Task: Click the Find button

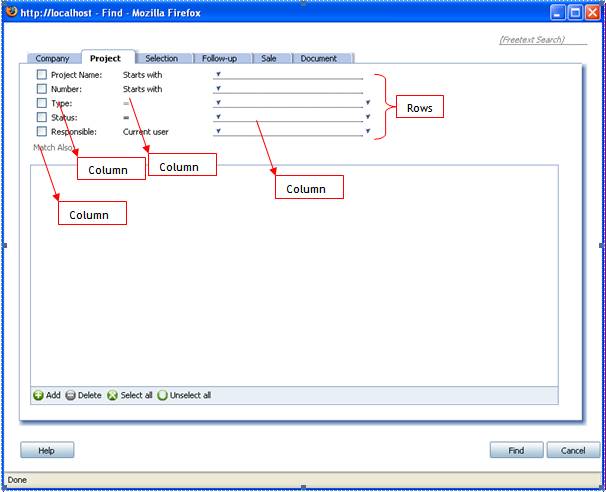Action: click(516, 450)
